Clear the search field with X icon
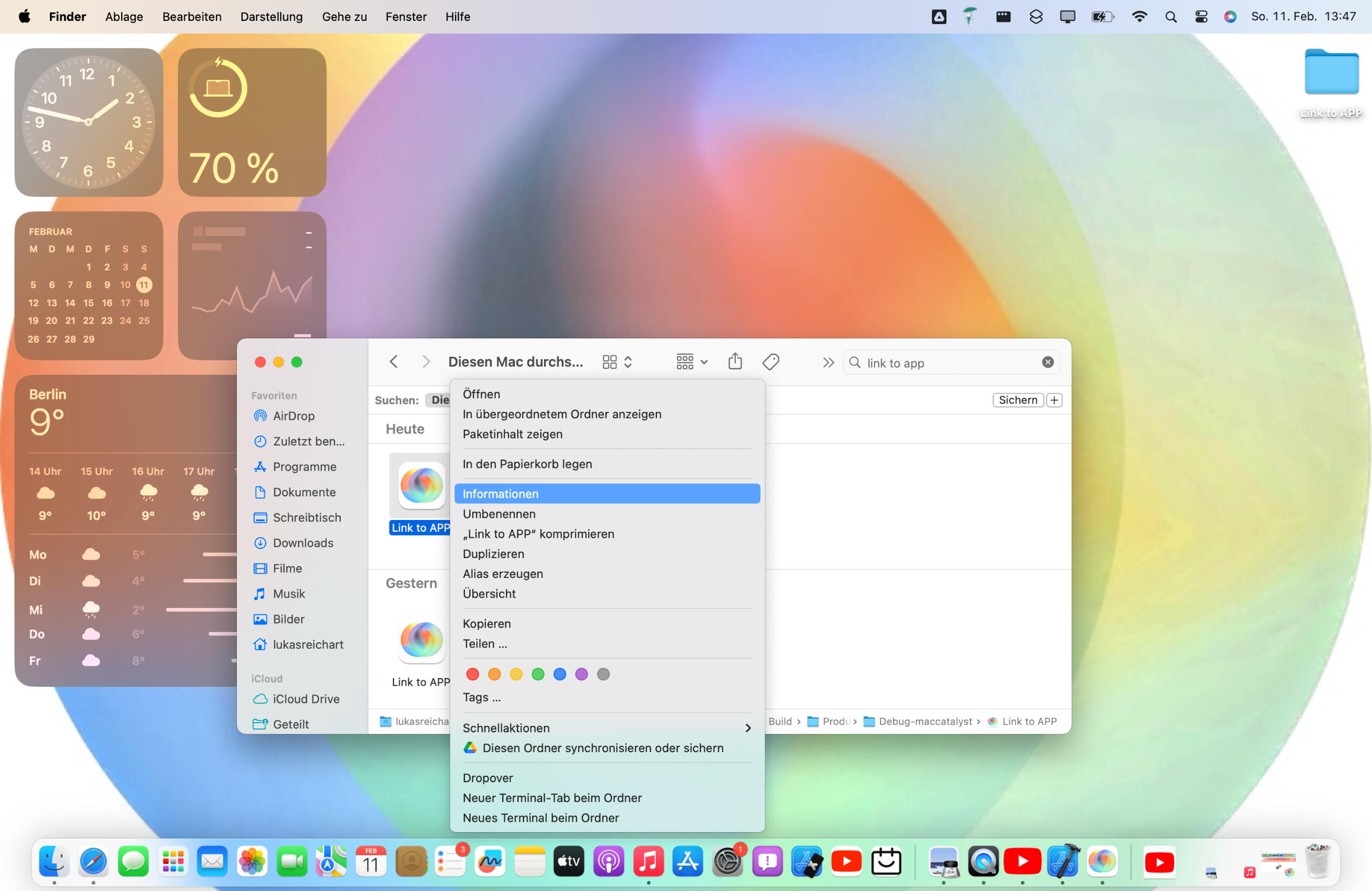 tap(1047, 362)
